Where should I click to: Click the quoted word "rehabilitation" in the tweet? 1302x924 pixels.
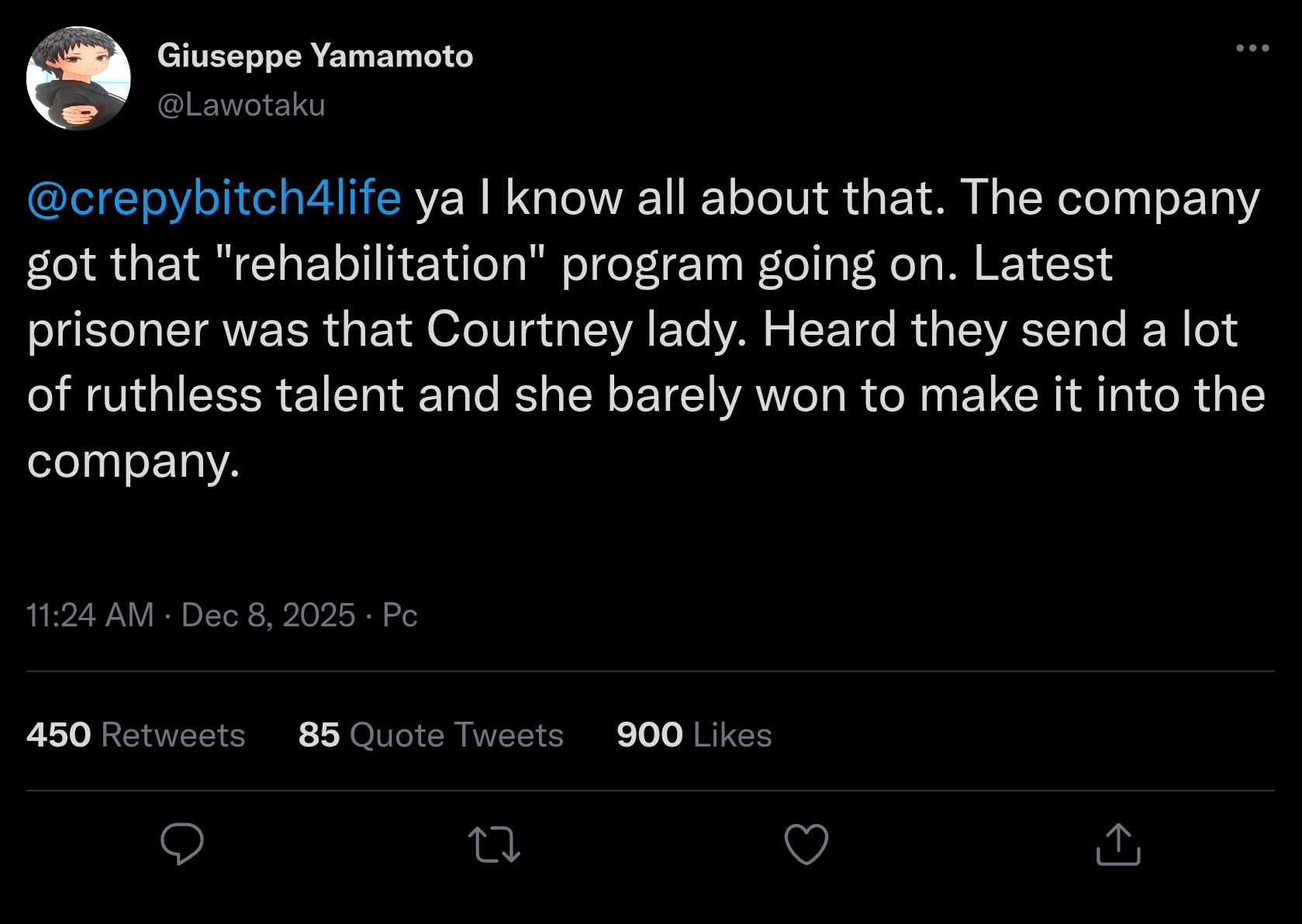tap(378, 264)
